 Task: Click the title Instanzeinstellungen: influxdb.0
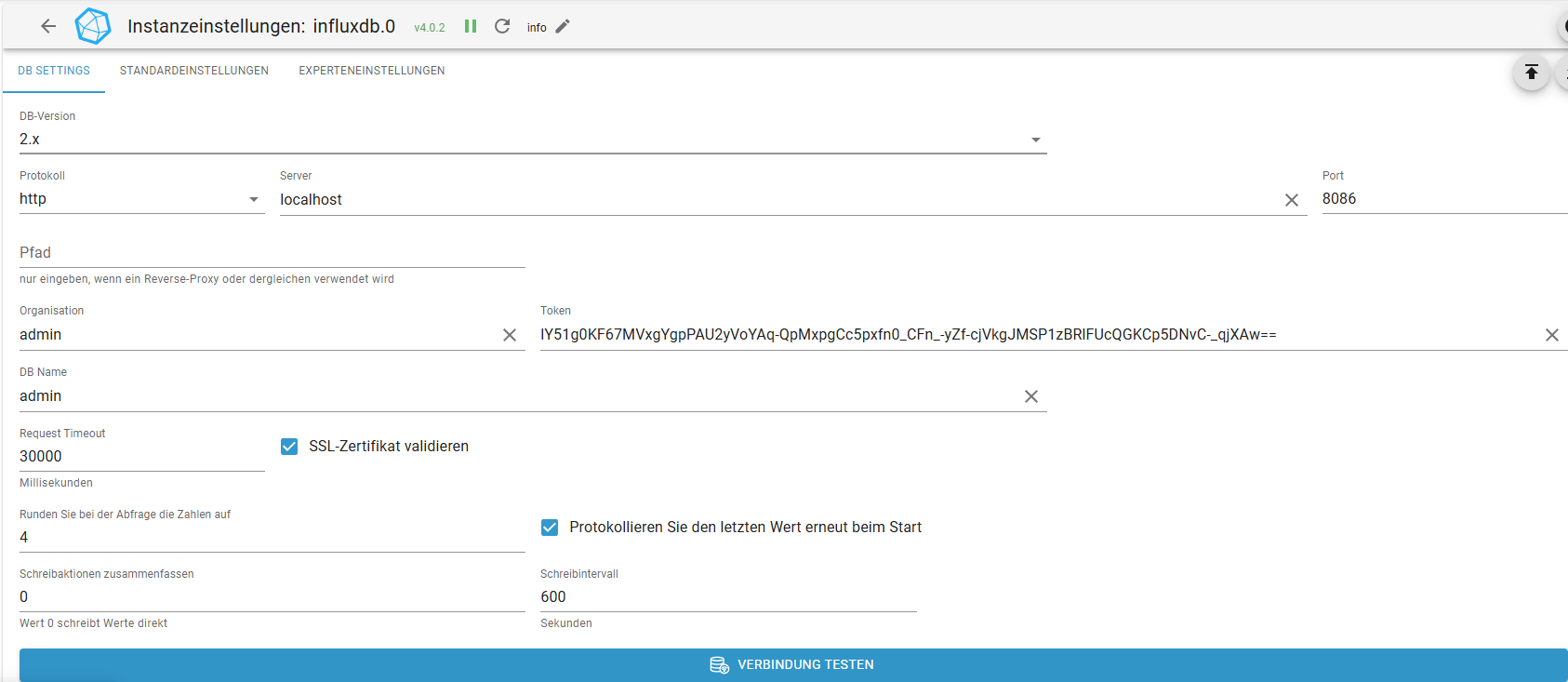point(261,26)
